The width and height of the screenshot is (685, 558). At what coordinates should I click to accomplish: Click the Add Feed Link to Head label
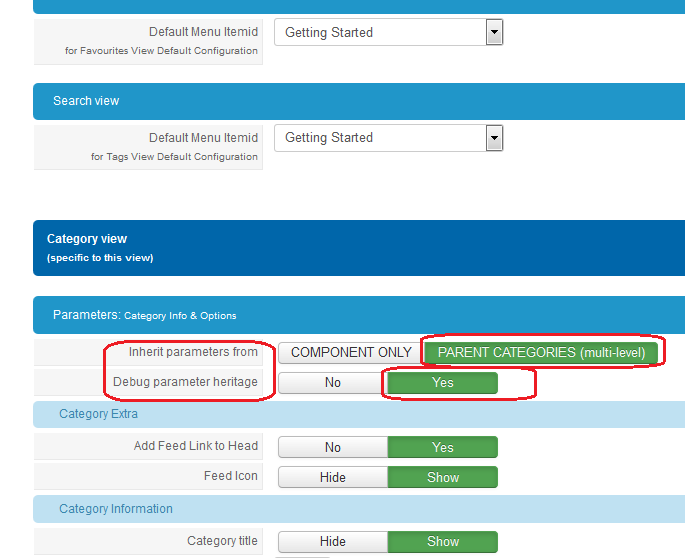(x=196, y=446)
